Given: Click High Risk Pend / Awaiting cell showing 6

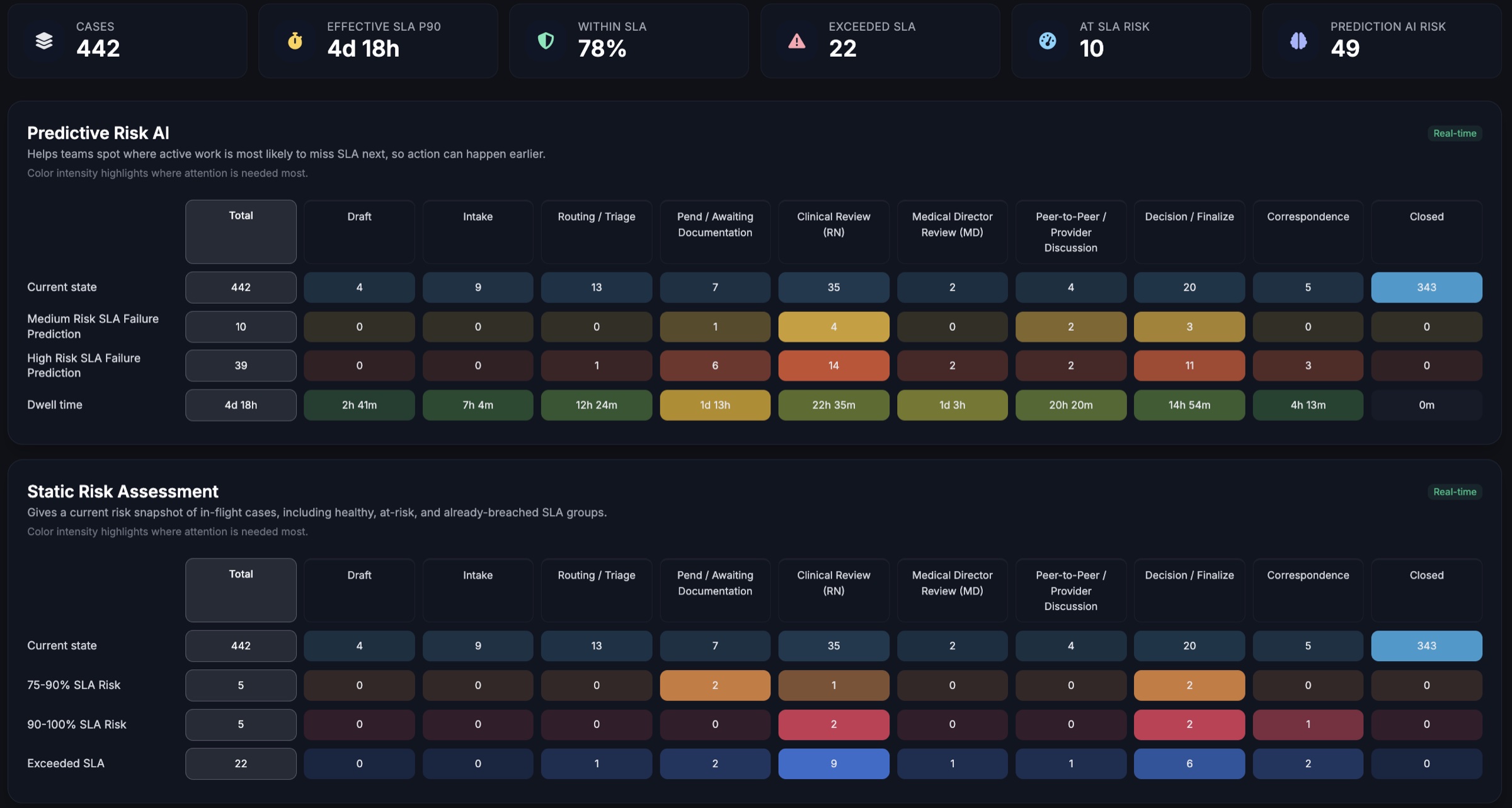Looking at the screenshot, I should click(x=715, y=366).
